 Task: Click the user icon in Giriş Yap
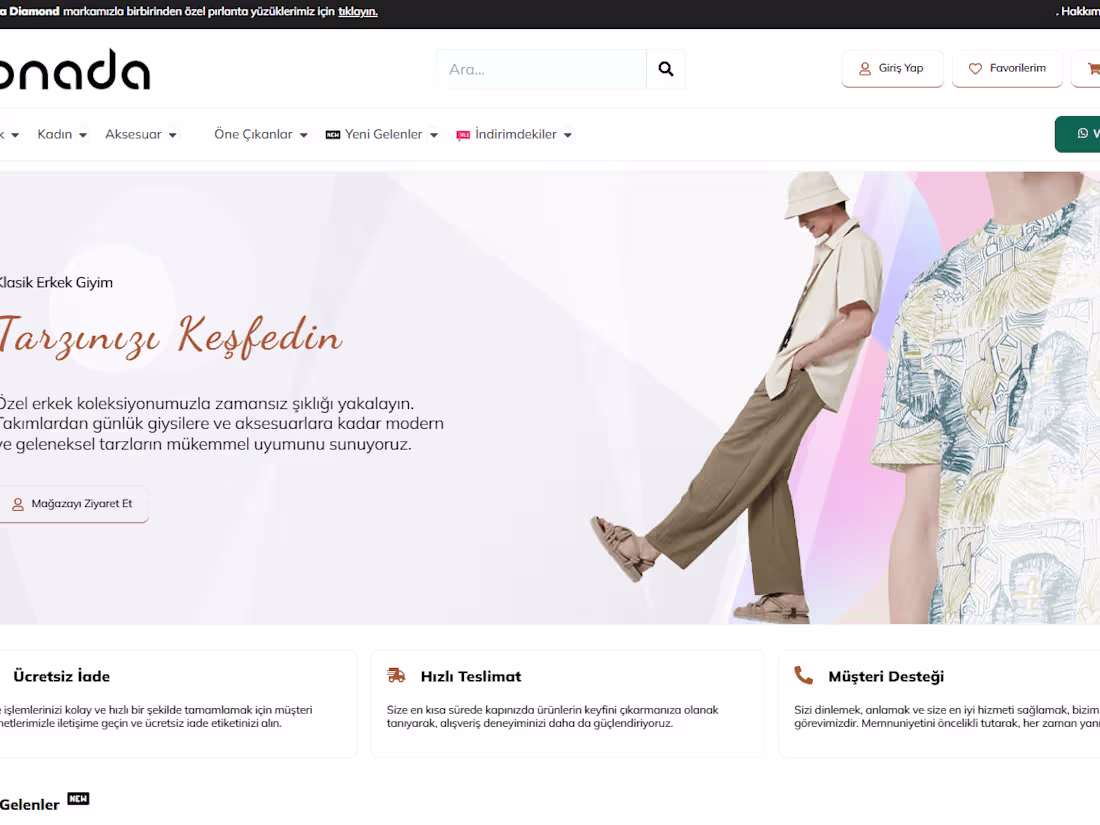point(865,69)
